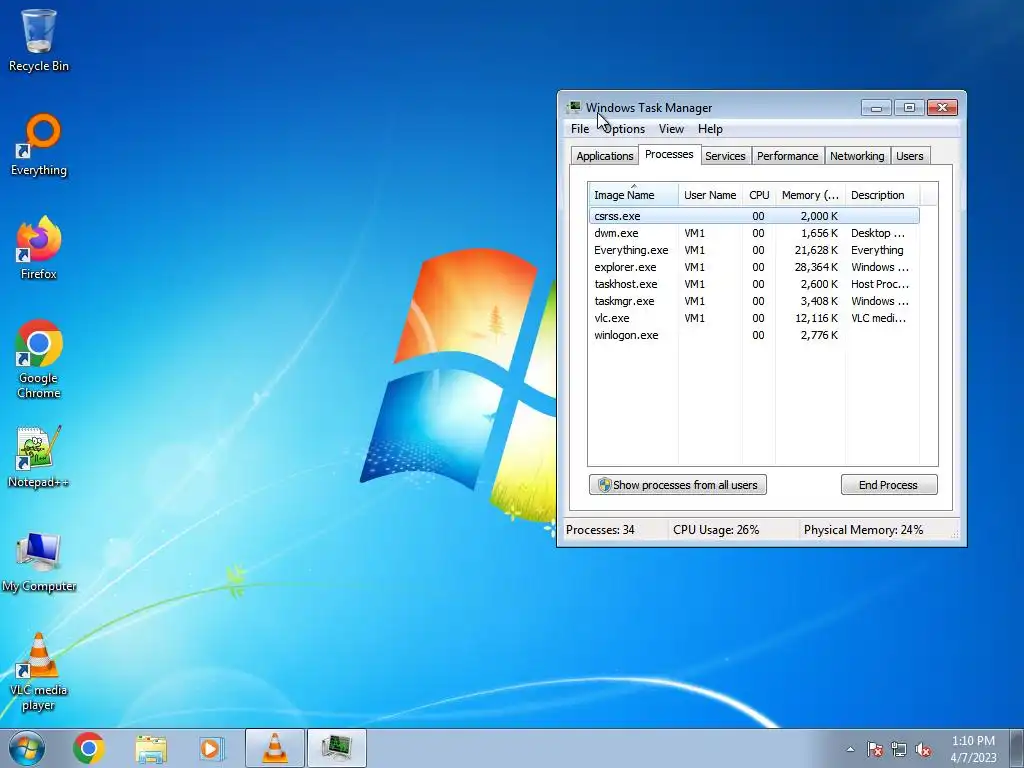The image size is (1024, 768).
Task: Open the Windows Start button
Action: [x=27, y=748]
